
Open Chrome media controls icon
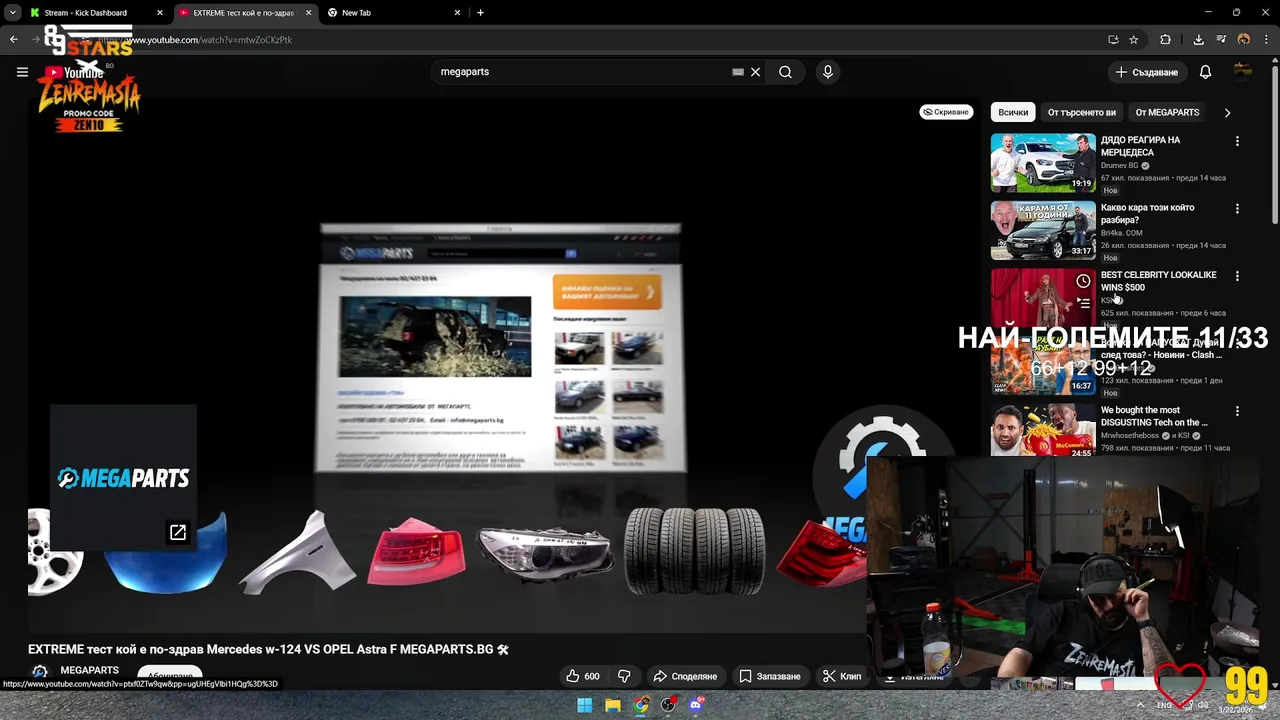tap(1221, 40)
